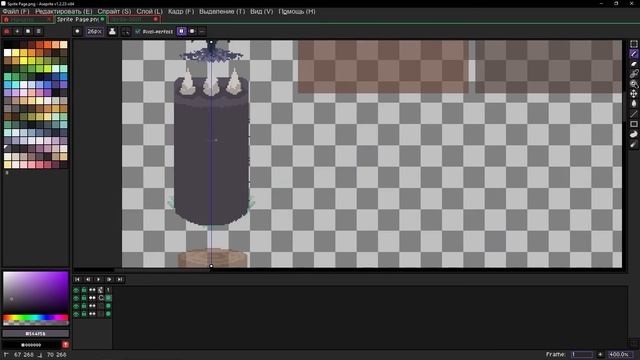This screenshot has width=640, height=360.
Task: Click the red palette edit lock icon
Action: (x=7, y=31)
